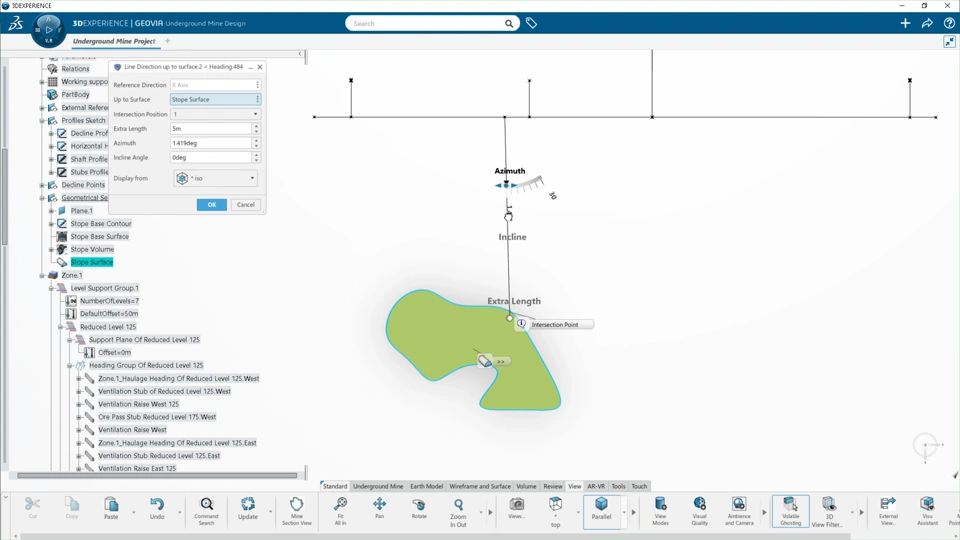This screenshot has width=960, height=540.
Task: Click the share arrow icon
Action: click(x=927, y=23)
